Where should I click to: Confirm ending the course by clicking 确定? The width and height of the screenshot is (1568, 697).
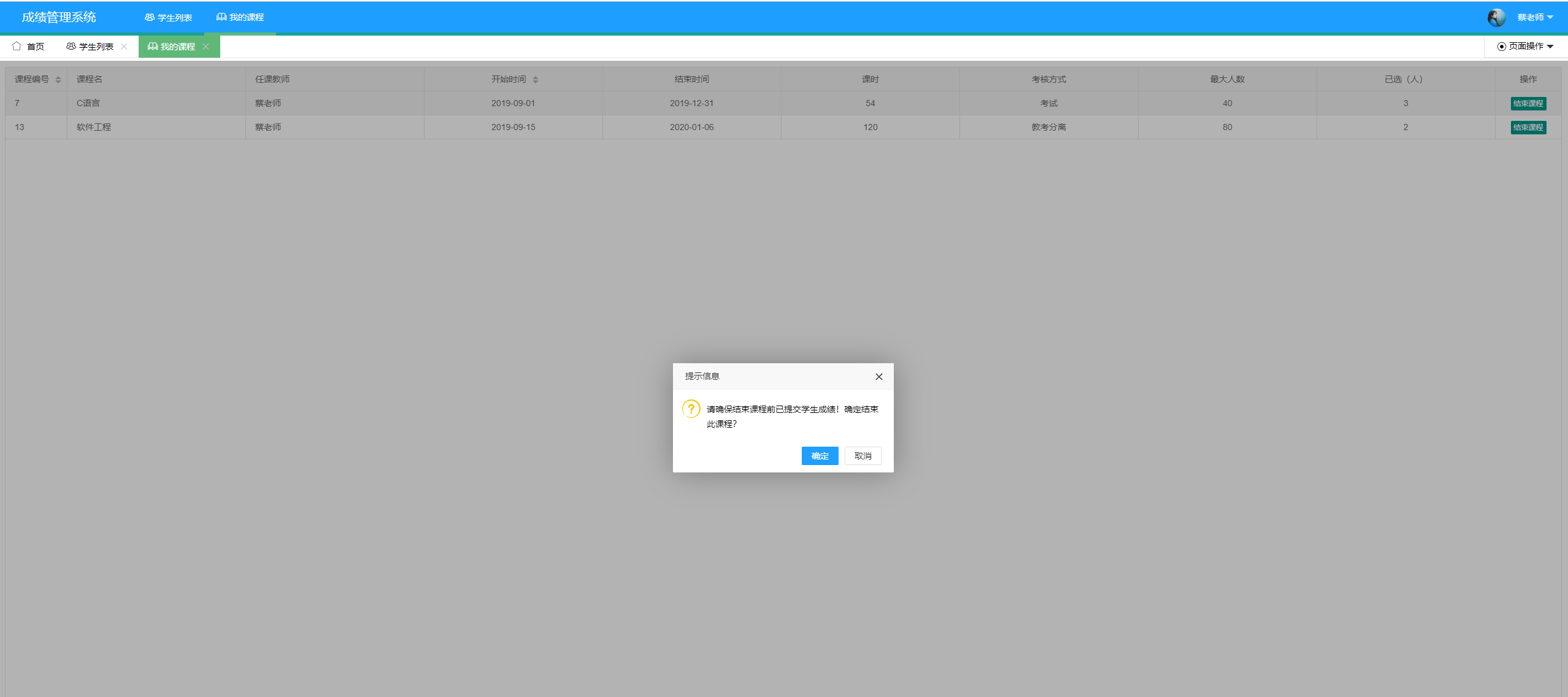coord(819,455)
